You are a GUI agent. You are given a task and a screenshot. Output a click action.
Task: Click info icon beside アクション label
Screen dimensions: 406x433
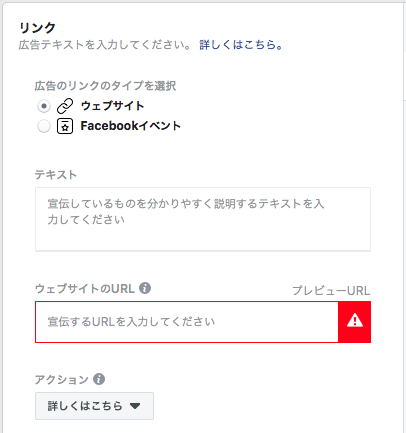point(99,379)
